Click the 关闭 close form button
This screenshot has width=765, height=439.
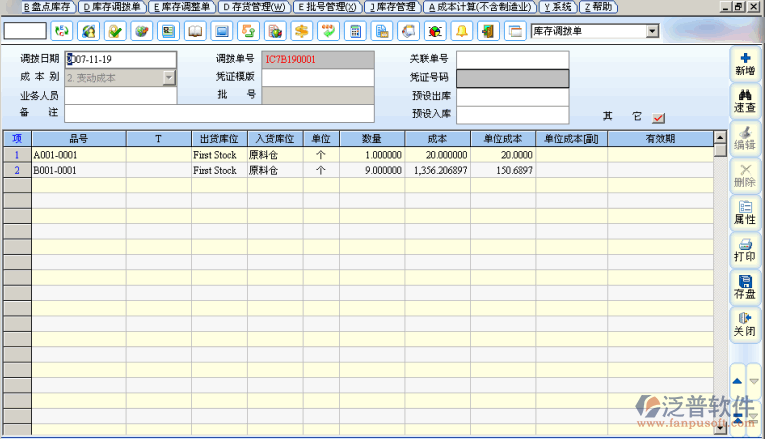(744, 324)
